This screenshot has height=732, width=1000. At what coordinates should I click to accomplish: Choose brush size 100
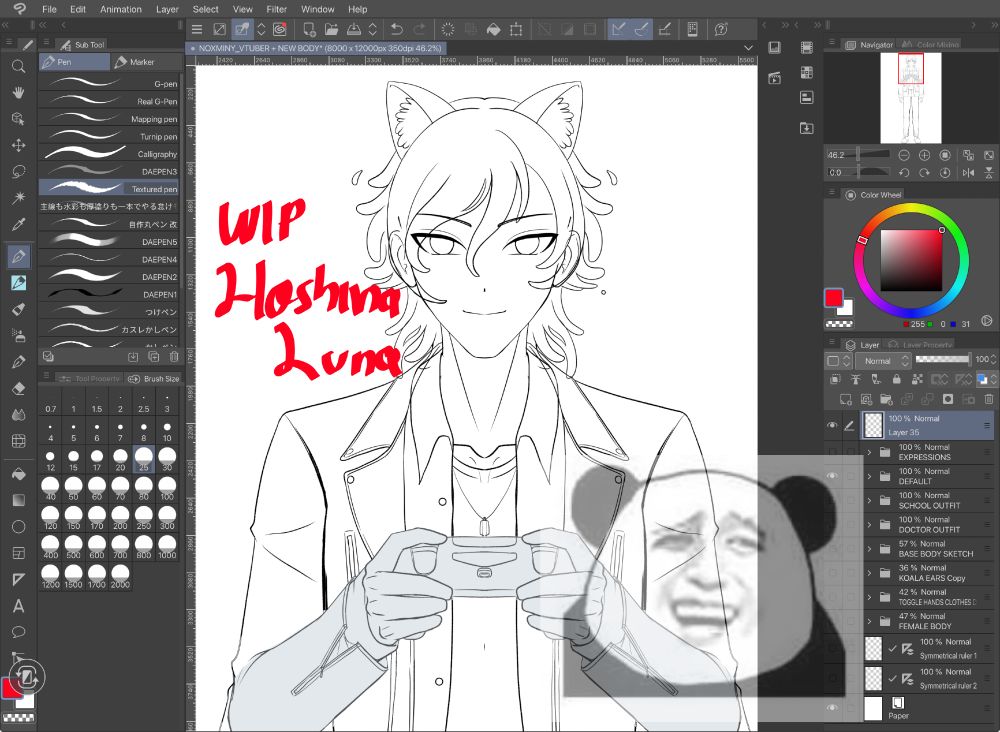(x=167, y=489)
